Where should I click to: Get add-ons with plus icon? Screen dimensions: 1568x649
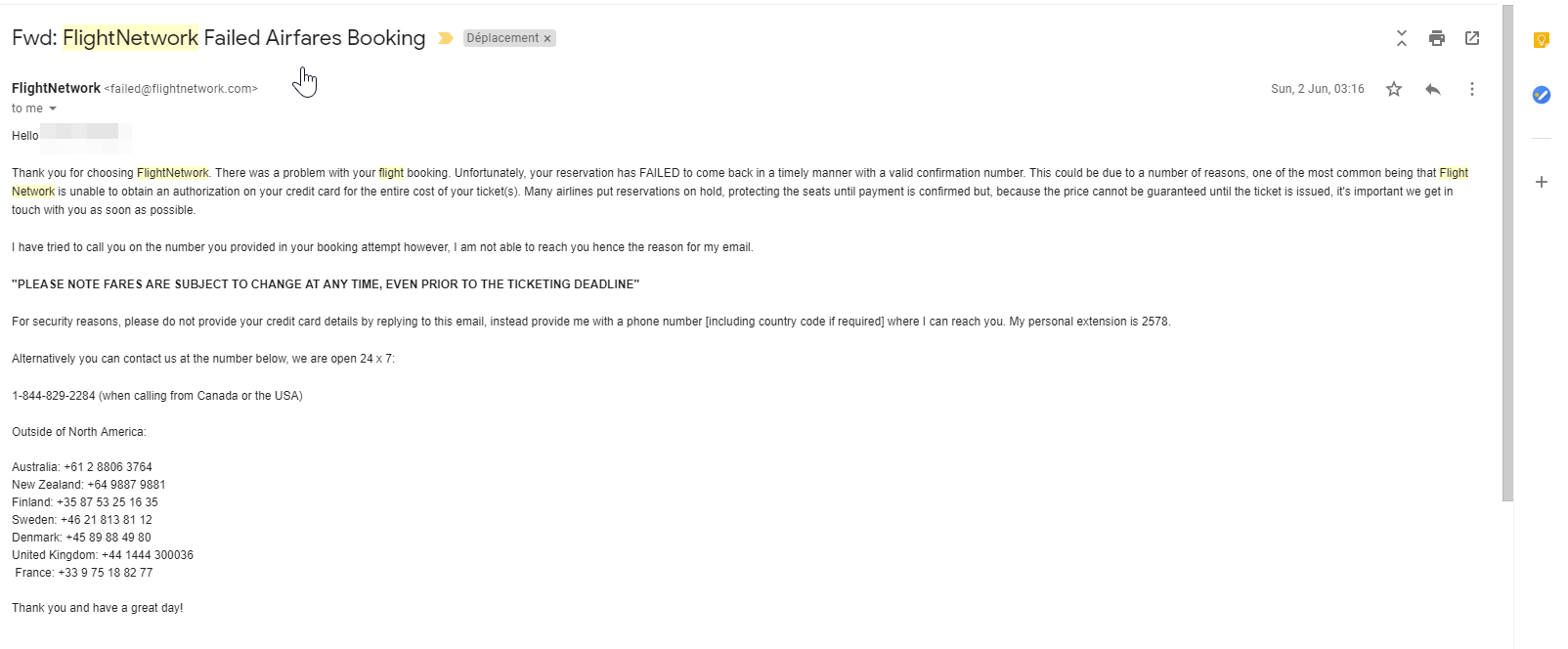point(1542,182)
